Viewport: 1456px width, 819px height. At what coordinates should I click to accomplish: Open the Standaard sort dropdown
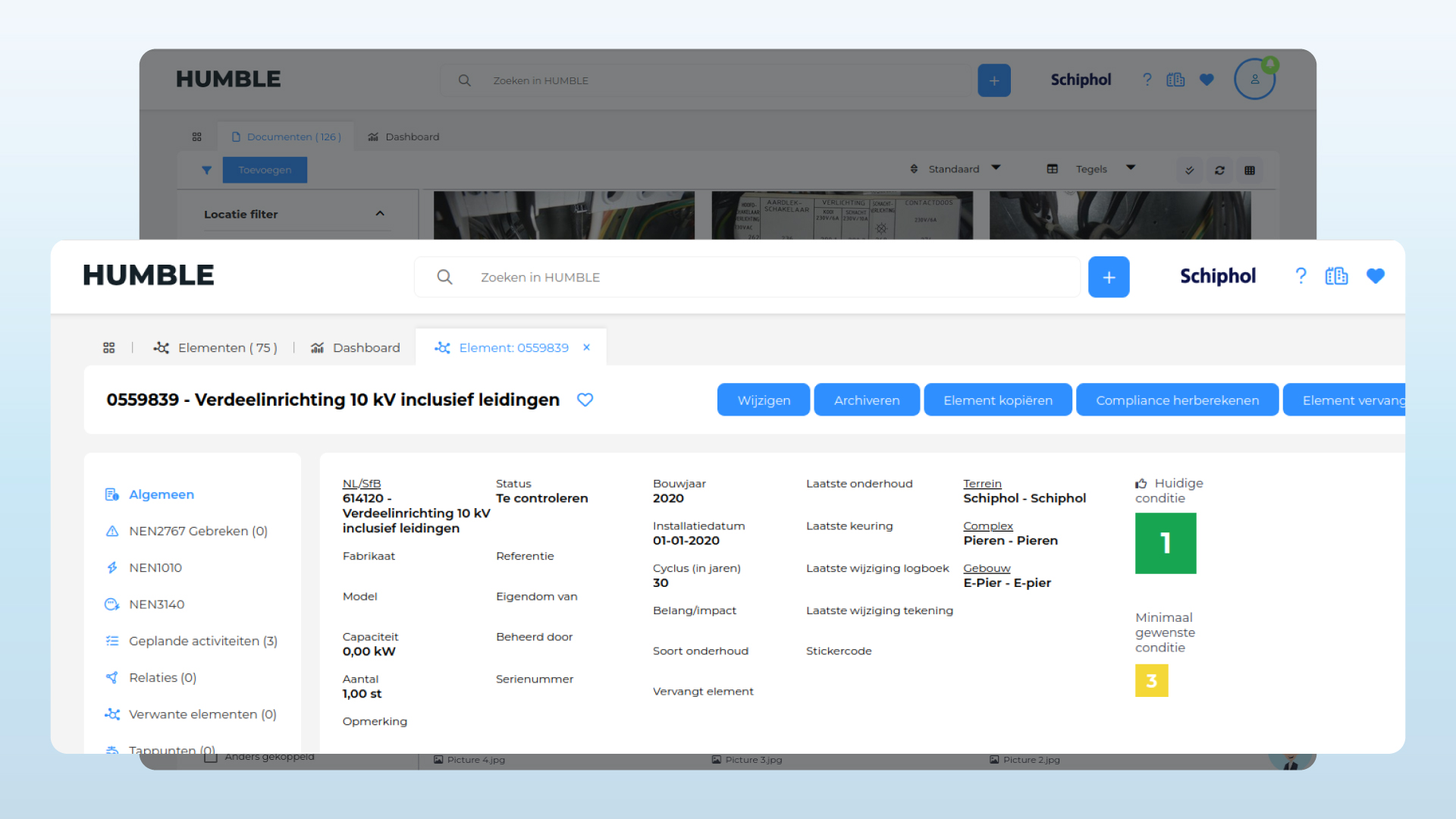pos(955,169)
